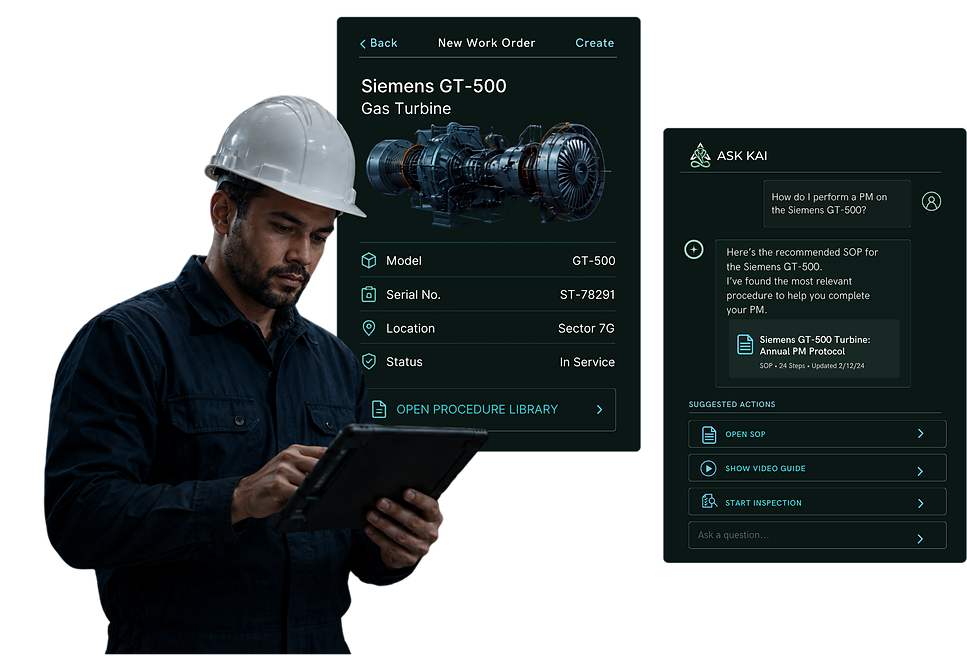
Task: Click the Open SOP action
Action: click(x=817, y=434)
